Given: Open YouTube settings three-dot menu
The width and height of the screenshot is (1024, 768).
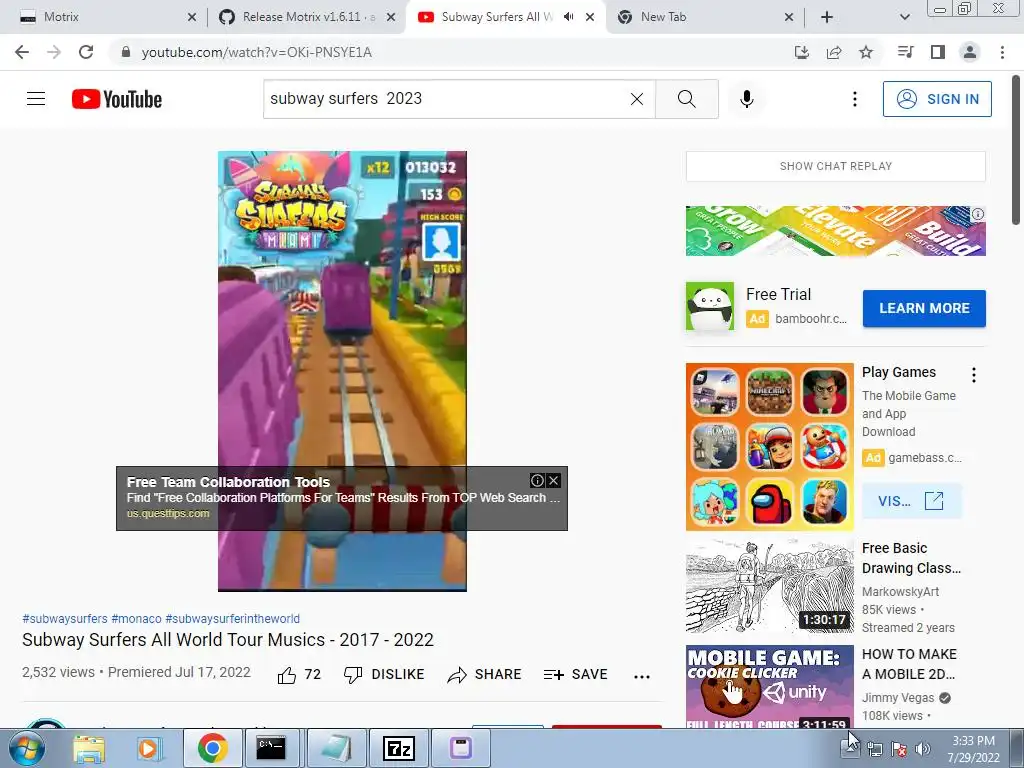Looking at the screenshot, I should [854, 99].
